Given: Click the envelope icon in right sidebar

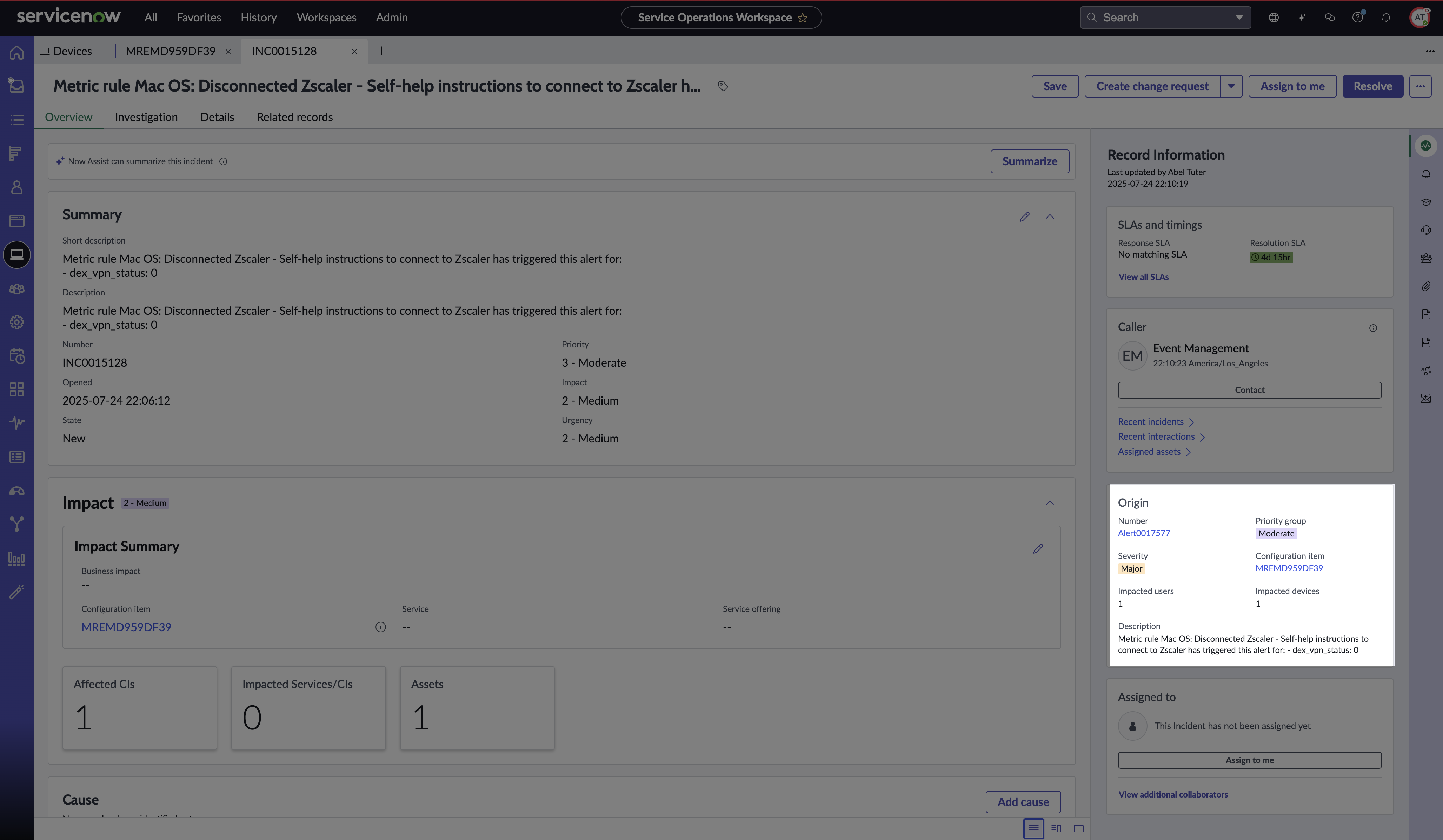Looking at the screenshot, I should click(x=1426, y=399).
